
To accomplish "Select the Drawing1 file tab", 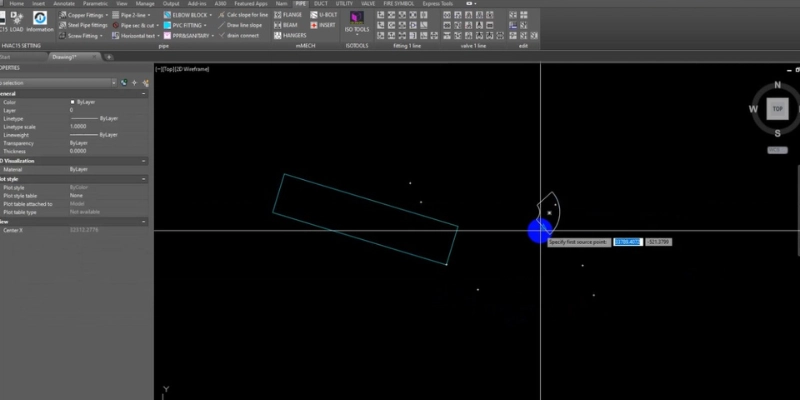I will tap(65, 57).
